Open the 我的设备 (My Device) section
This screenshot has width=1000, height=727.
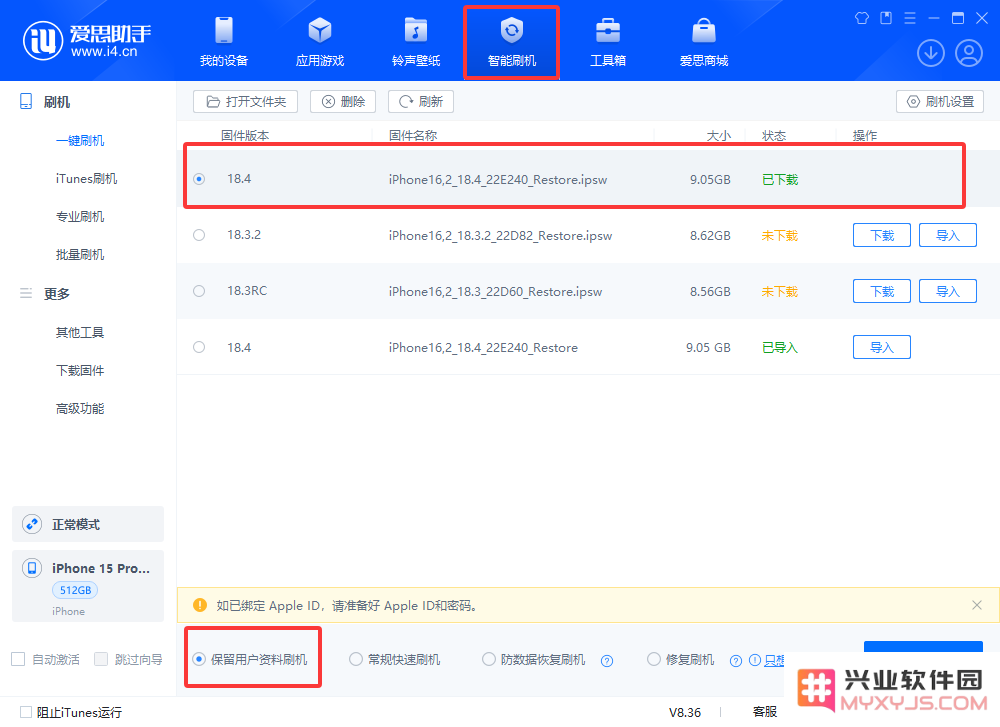pos(224,42)
